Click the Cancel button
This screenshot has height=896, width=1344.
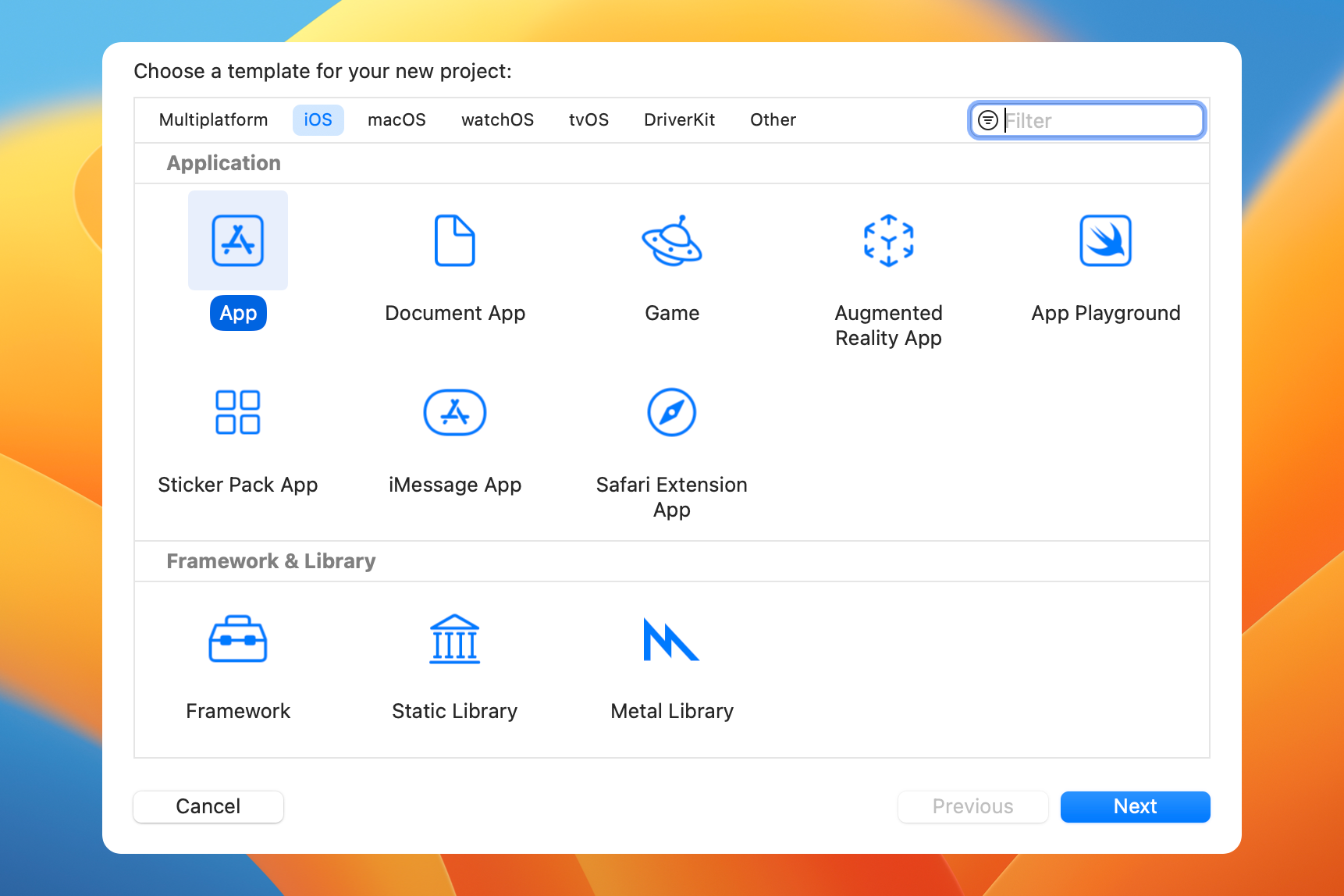click(x=208, y=806)
